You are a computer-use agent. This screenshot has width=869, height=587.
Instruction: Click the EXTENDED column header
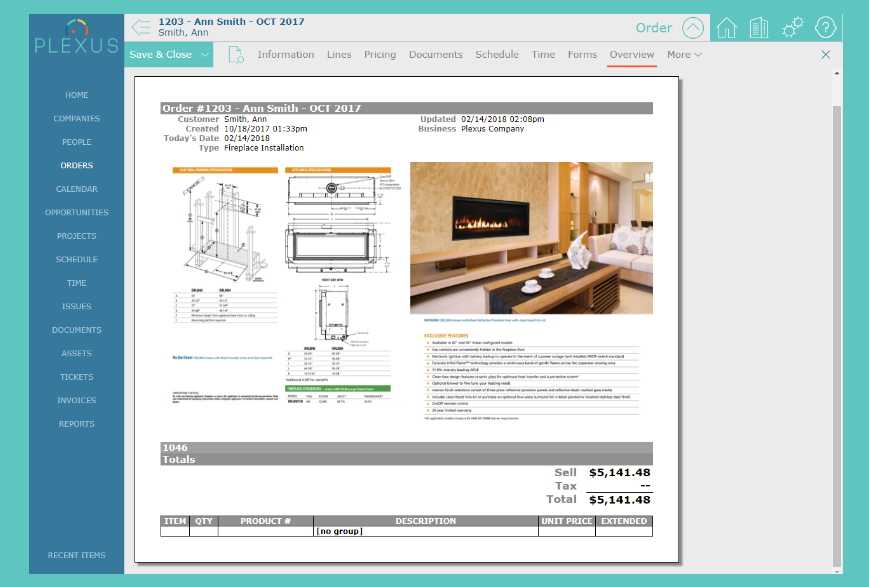(624, 521)
